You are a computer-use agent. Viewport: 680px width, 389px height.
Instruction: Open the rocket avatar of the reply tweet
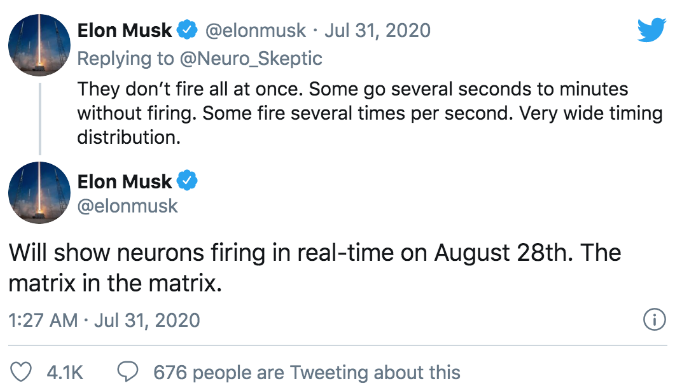[x=39, y=45]
